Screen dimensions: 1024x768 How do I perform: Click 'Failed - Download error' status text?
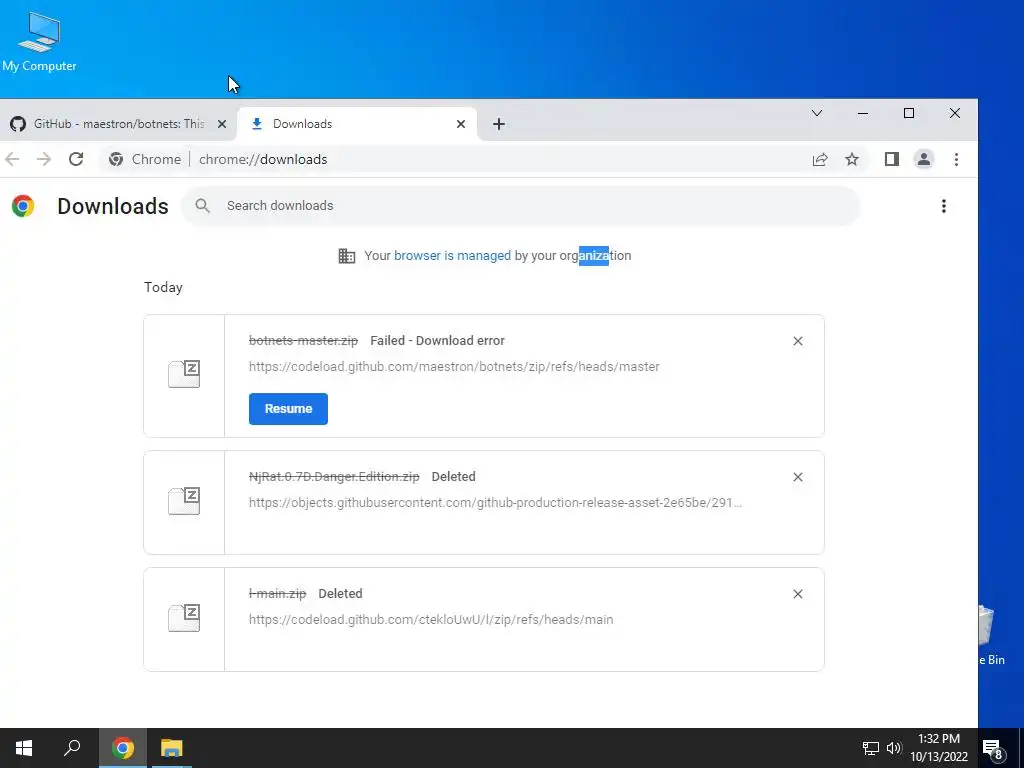[x=437, y=340]
